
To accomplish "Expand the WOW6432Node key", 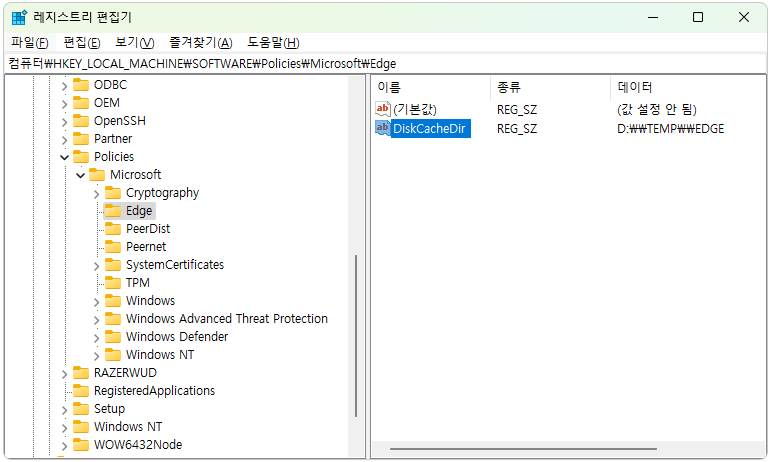I will (x=64, y=446).
